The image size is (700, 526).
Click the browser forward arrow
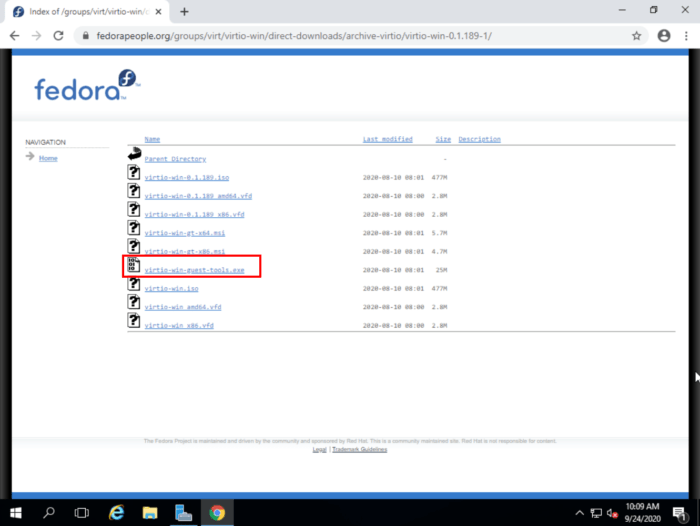tap(36, 36)
